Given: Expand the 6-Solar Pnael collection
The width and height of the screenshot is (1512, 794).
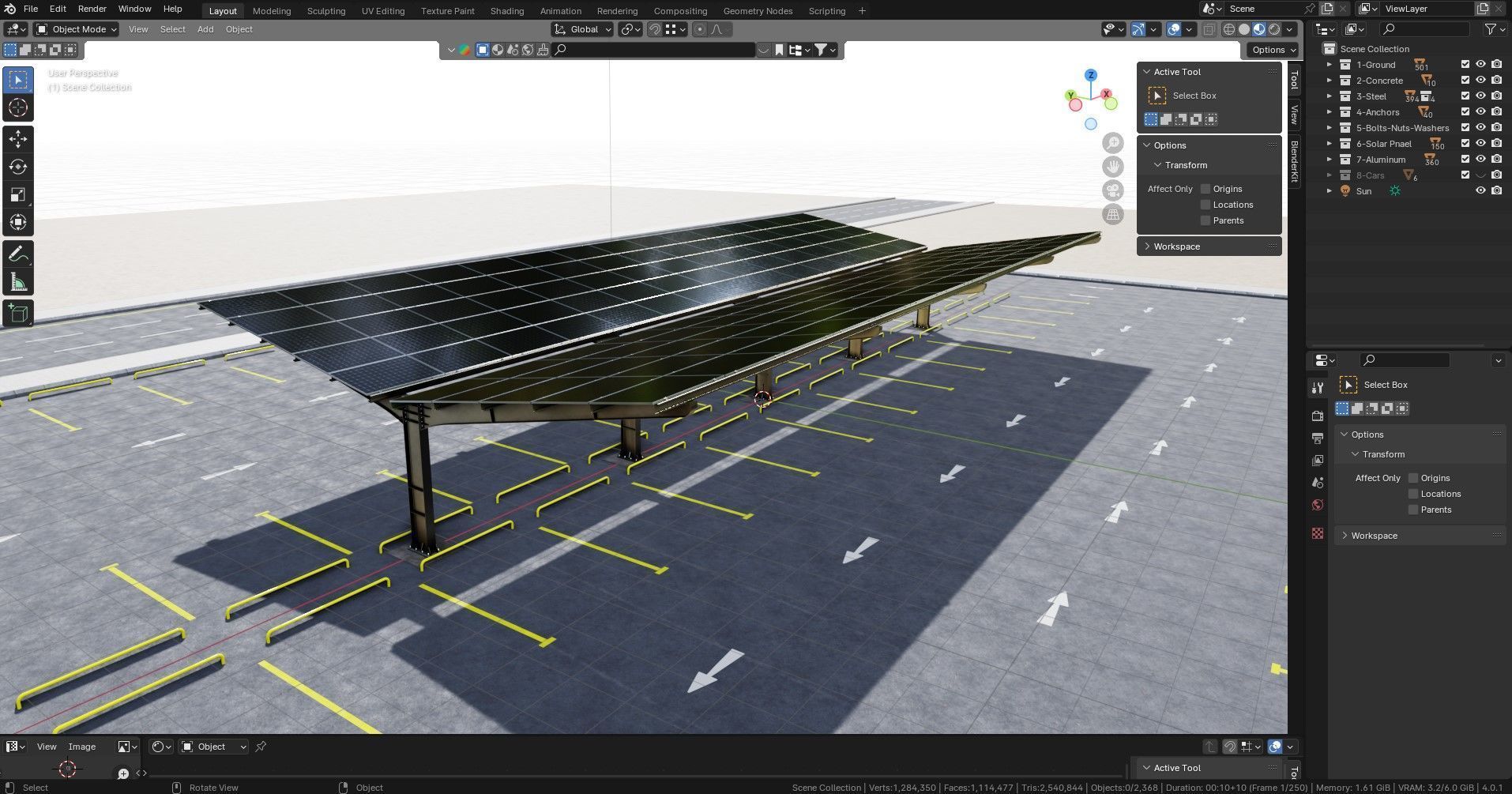Looking at the screenshot, I should tap(1330, 144).
